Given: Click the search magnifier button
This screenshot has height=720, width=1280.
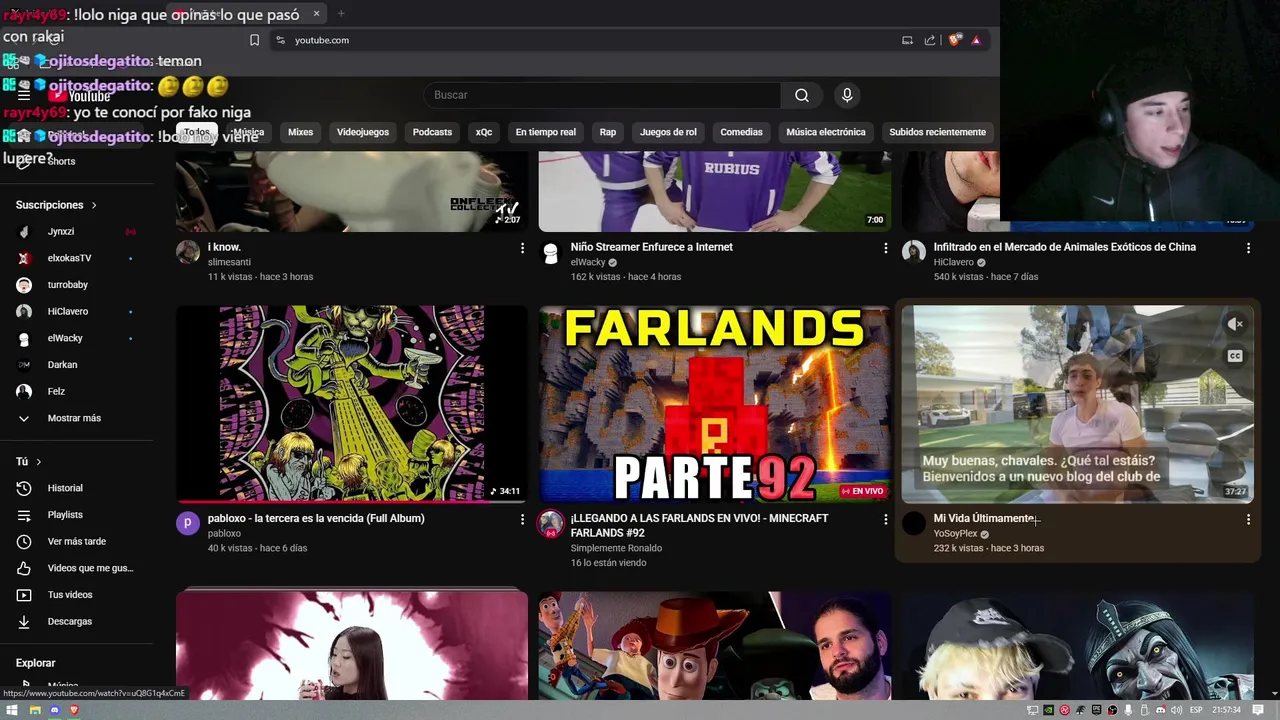Looking at the screenshot, I should (x=802, y=95).
